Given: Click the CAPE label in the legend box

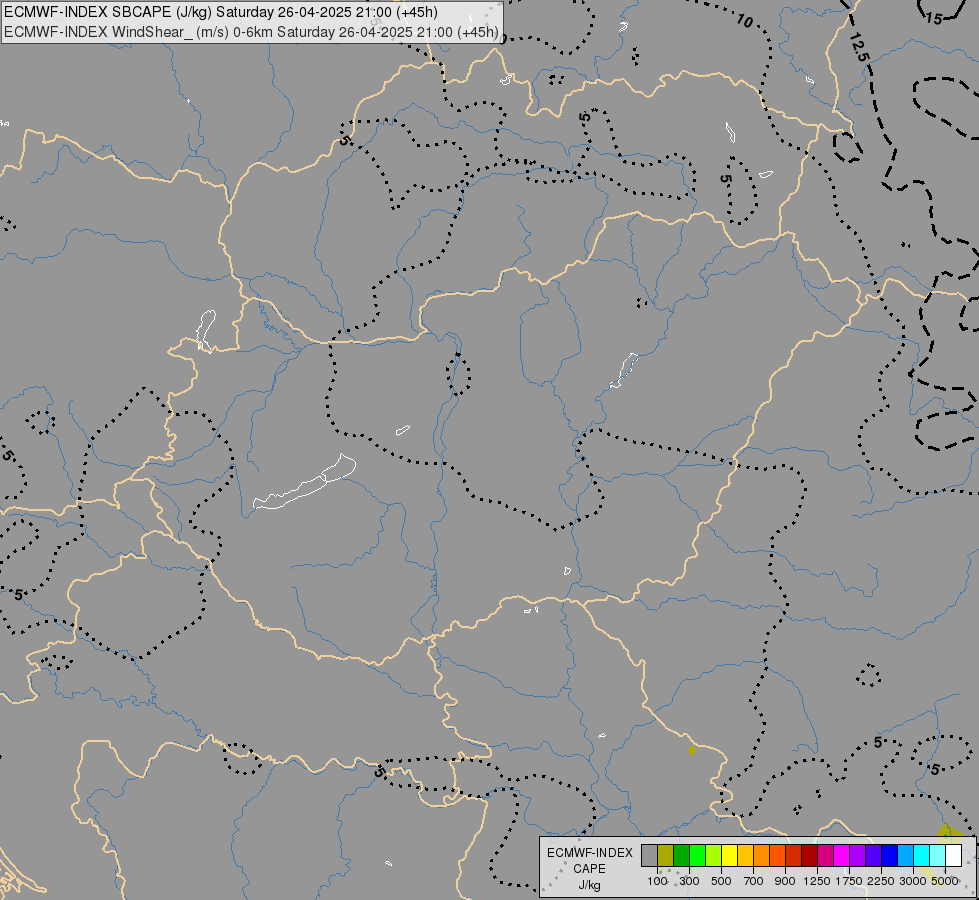Looking at the screenshot, I should [x=589, y=869].
